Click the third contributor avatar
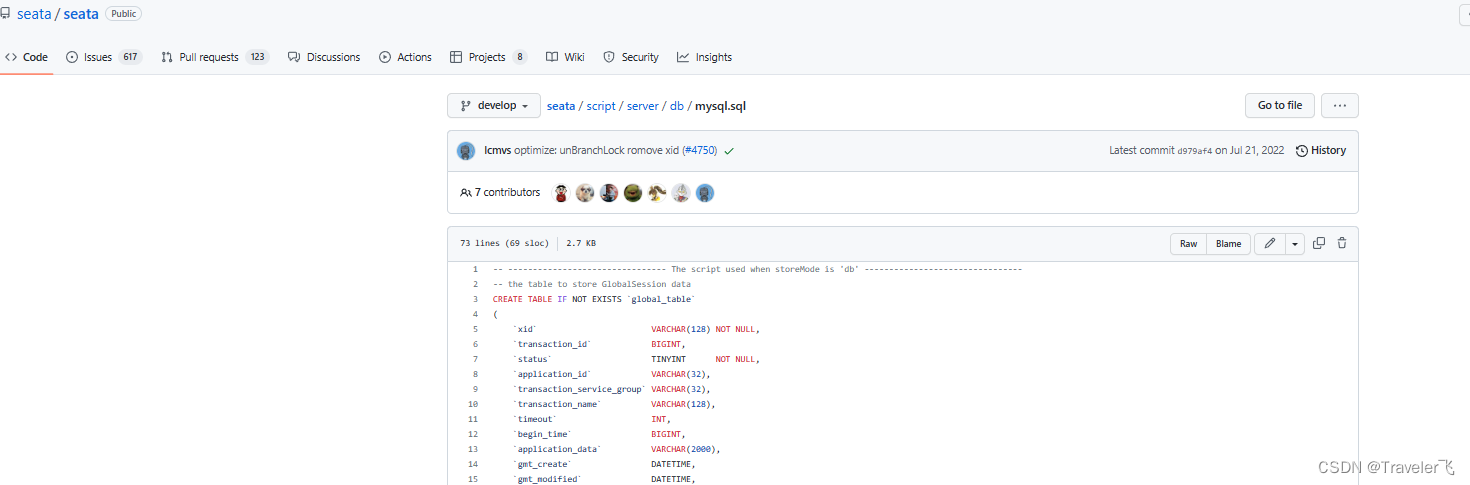The height and width of the screenshot is (485, 1470). (x=609, y=193)
